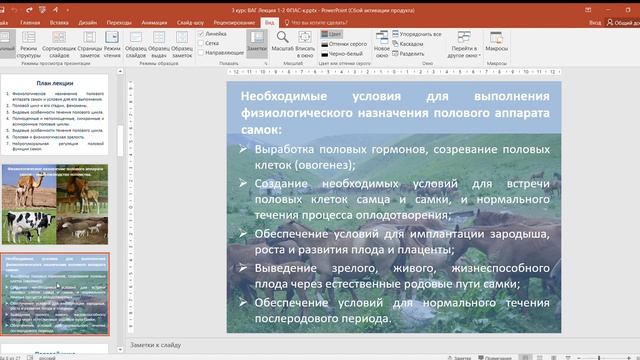This screenshot has width=640, height=360.
Task: Click the Вход sign-in link
Action: (x=595, y=23)
